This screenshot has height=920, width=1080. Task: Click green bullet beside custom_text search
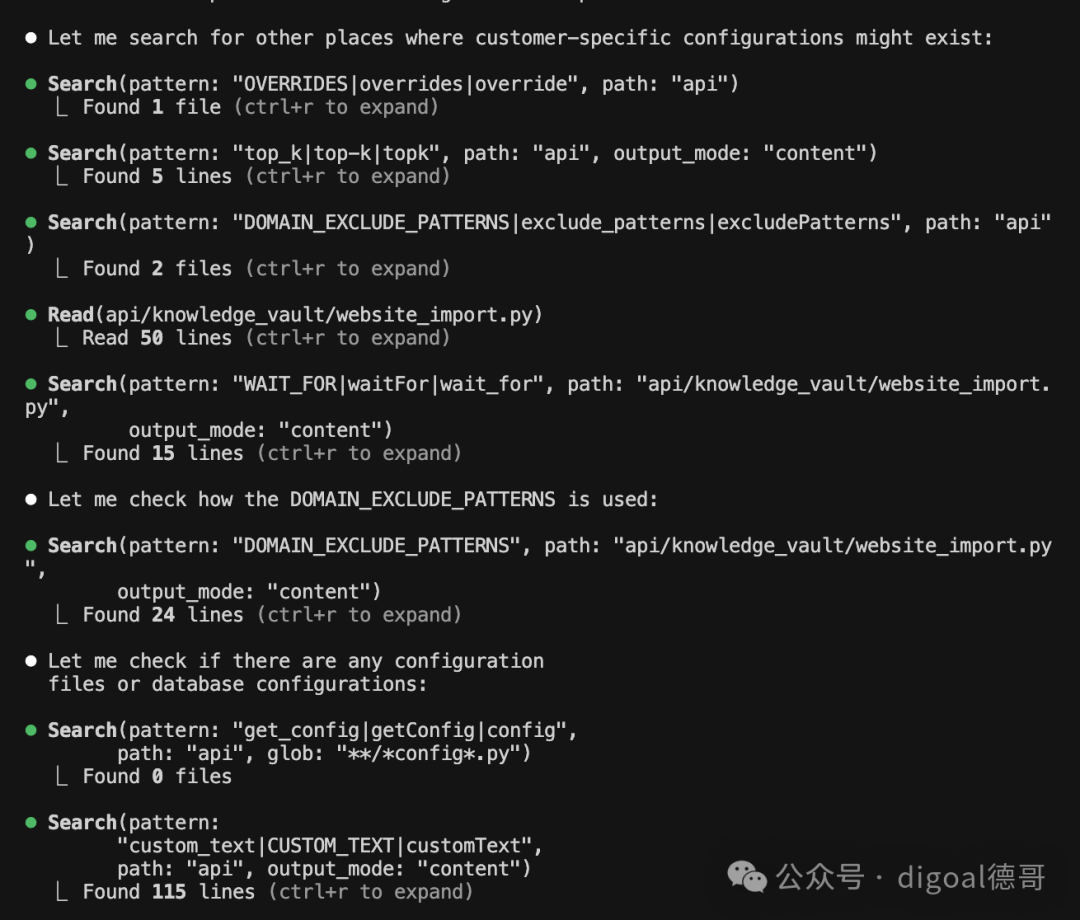31,822
